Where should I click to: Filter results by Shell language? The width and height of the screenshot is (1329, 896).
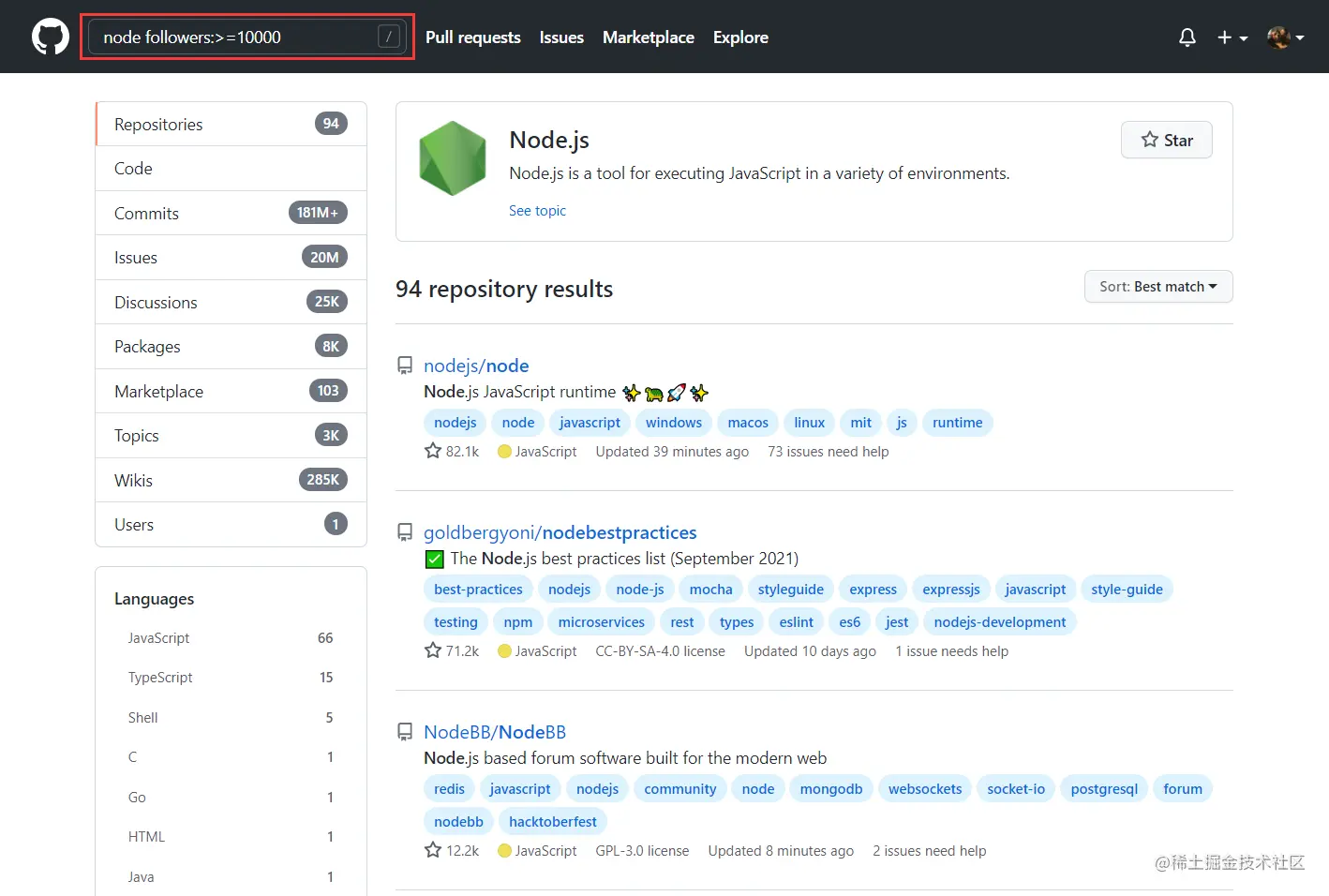click(x=231, y=718)
